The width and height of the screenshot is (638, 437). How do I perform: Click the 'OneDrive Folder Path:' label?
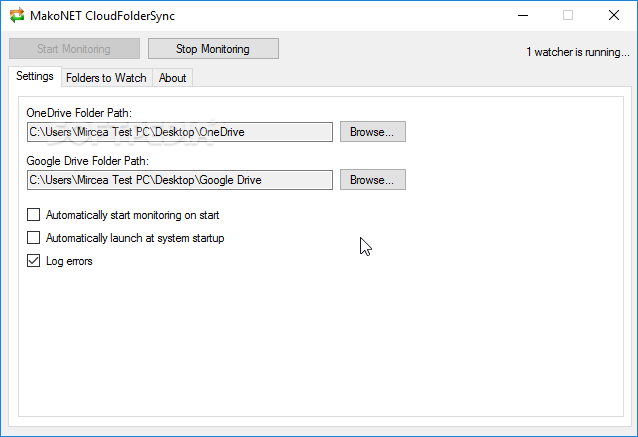click(79, 113)
